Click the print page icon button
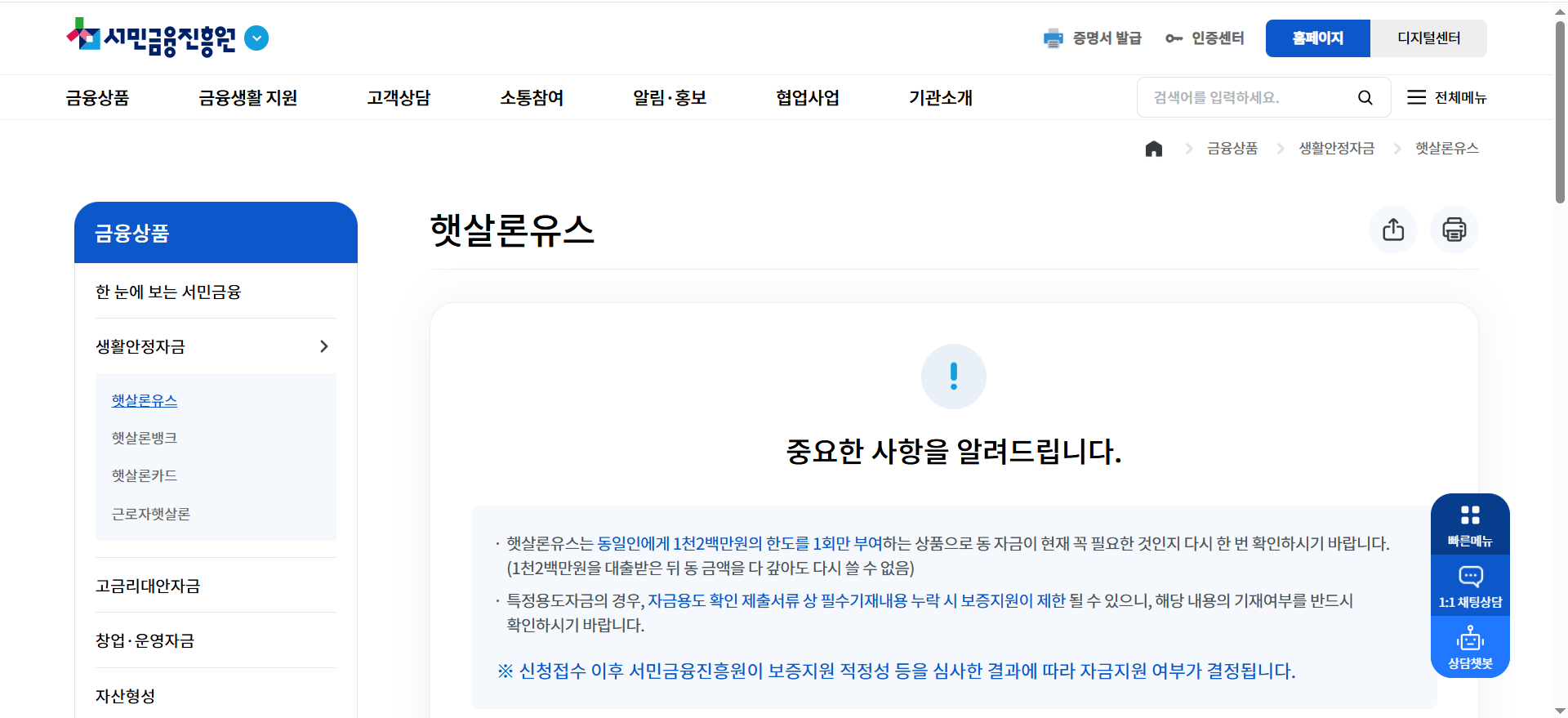The height and width of the screenshot is (718, 1568). click(1454, 230)
